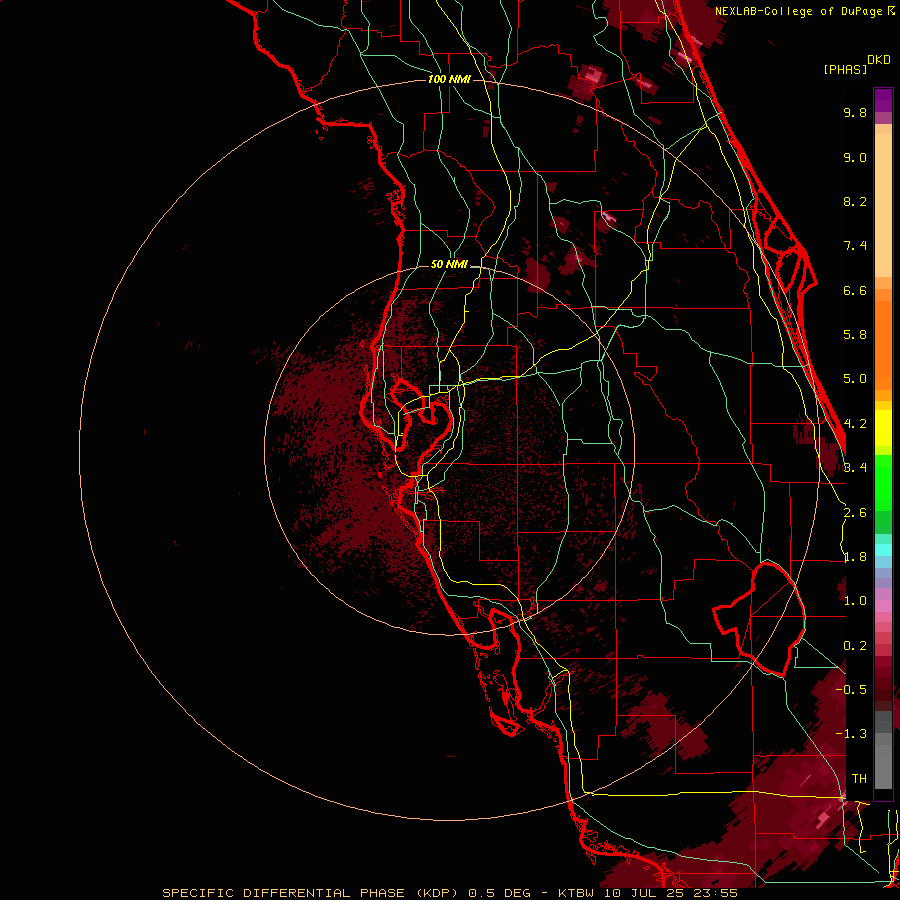900x900 pixels.
Task: Click the TH colorbar label
Action: point(859,778)
